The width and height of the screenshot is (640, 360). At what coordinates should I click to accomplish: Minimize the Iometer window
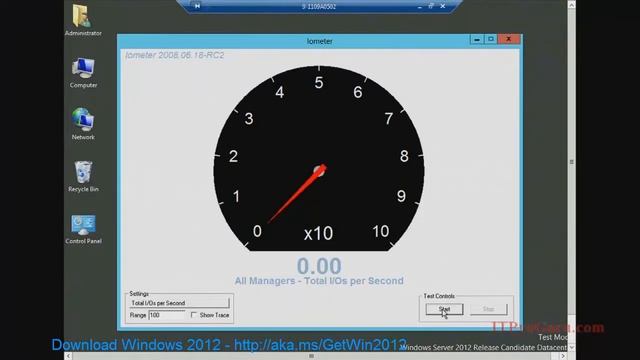[x=477, y=39]
